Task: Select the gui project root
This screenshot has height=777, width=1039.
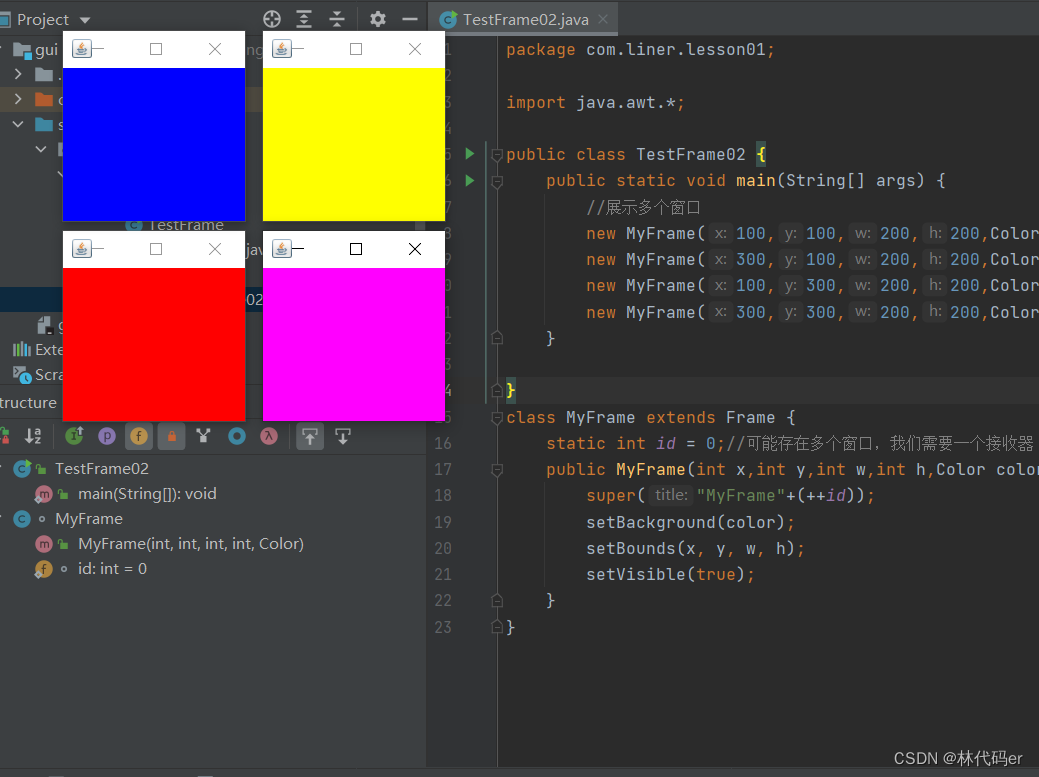Action: (x=35, y=50)
